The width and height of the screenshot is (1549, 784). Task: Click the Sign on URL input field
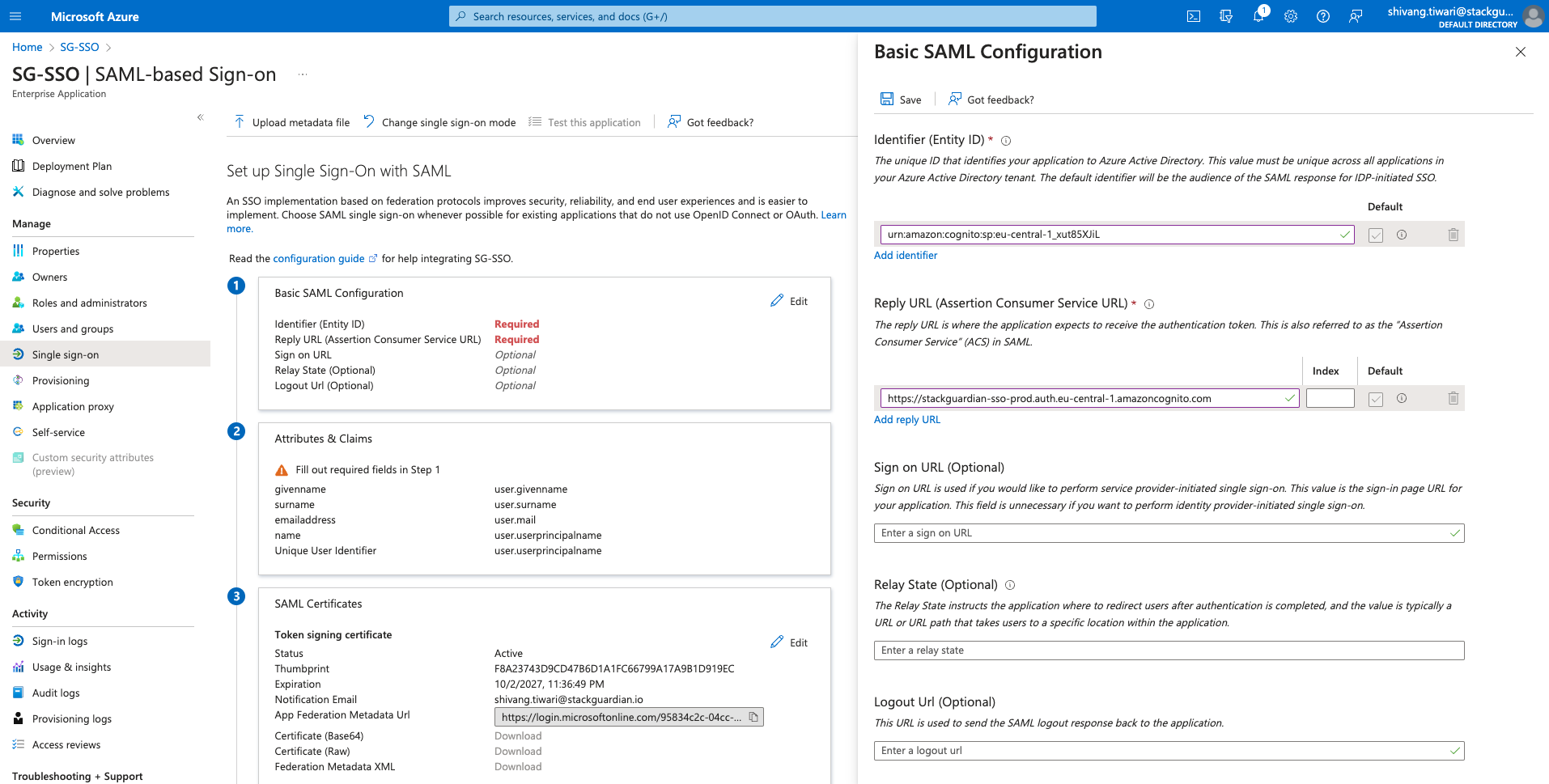point(1162,533)
